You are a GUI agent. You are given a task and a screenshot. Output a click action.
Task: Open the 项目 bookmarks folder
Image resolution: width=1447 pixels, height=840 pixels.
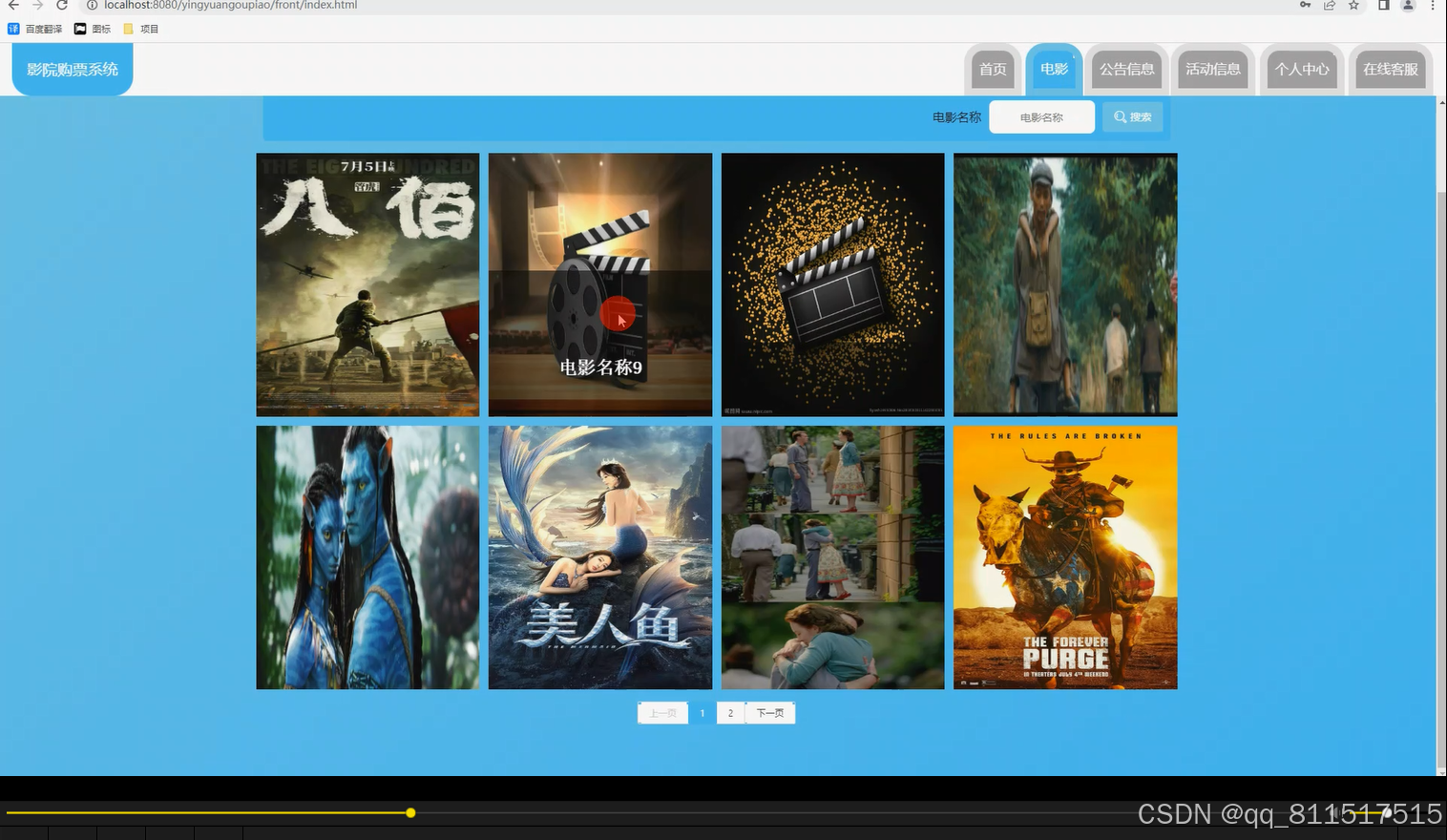[x=141, y=29]
